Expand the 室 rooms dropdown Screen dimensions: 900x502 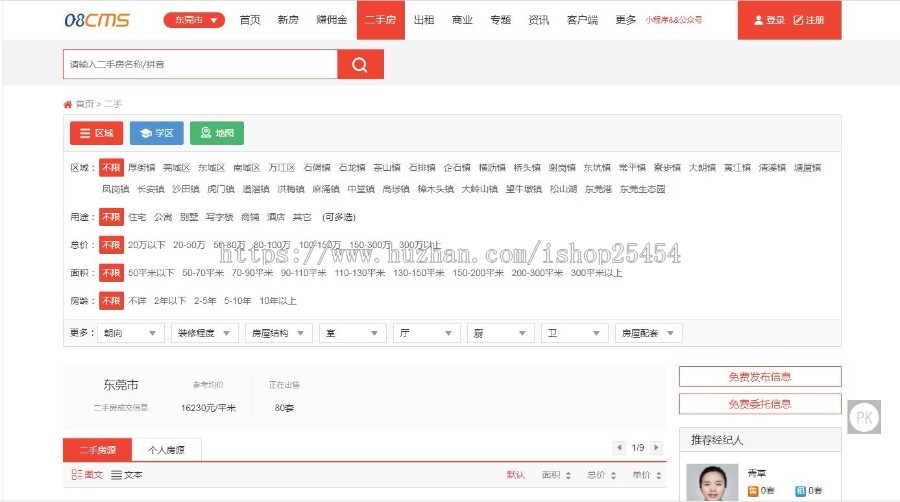click(352, 333)
